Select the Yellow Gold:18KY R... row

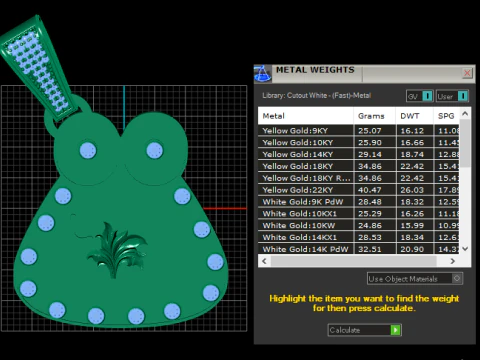pos(359,178)
